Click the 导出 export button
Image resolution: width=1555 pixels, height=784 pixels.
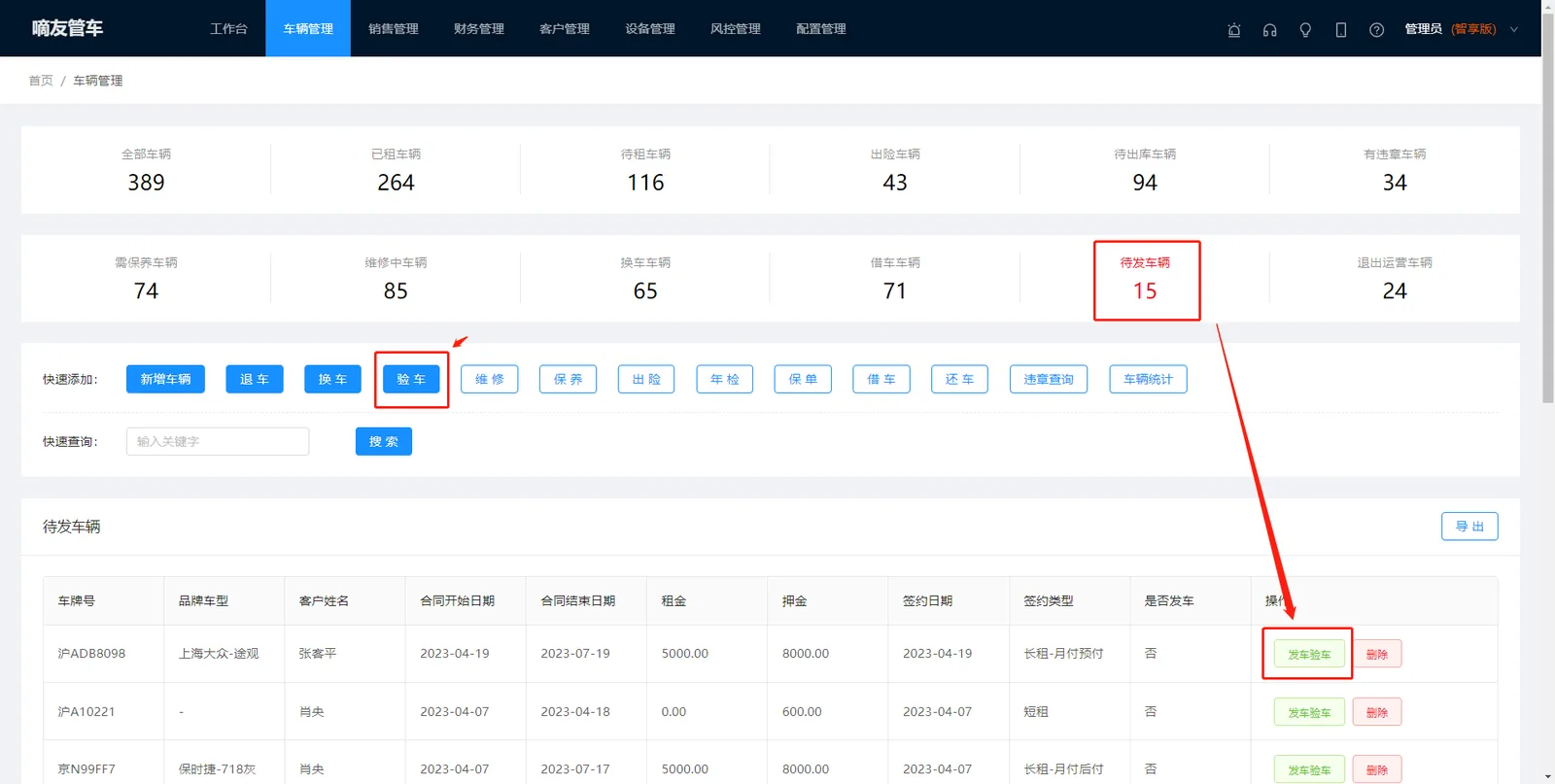pyautogui.click(x=1469, y=527)
